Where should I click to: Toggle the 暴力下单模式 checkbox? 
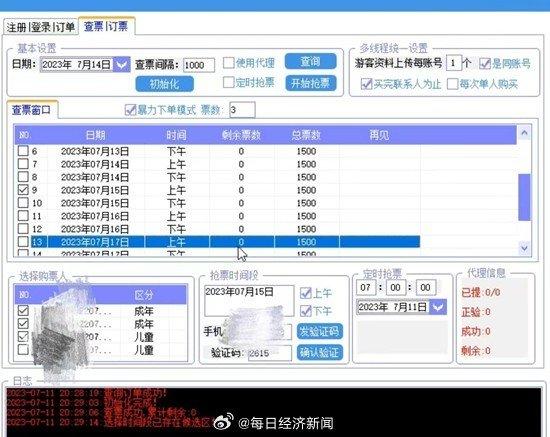pyautogui.click(x=130, y=110)
